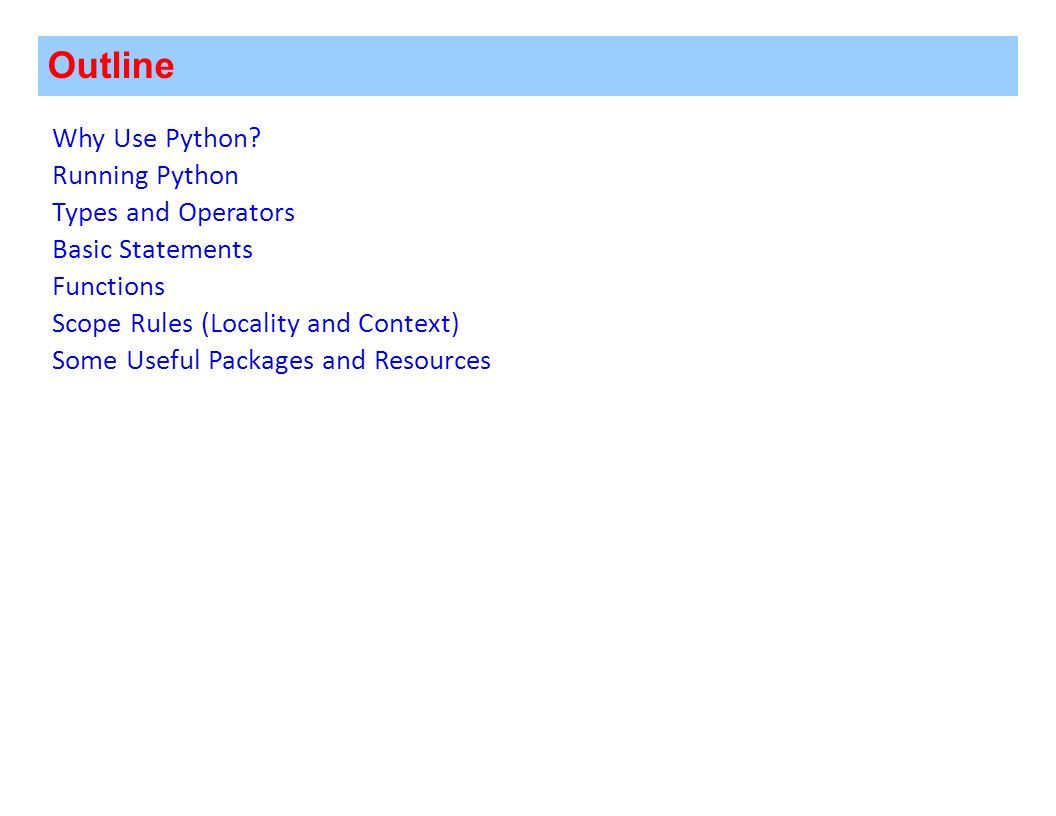Viewport: 1056px width, 816px height.
Task: Select 'Some Useful Packages and Resources'
Action: [x=271, y=361]
